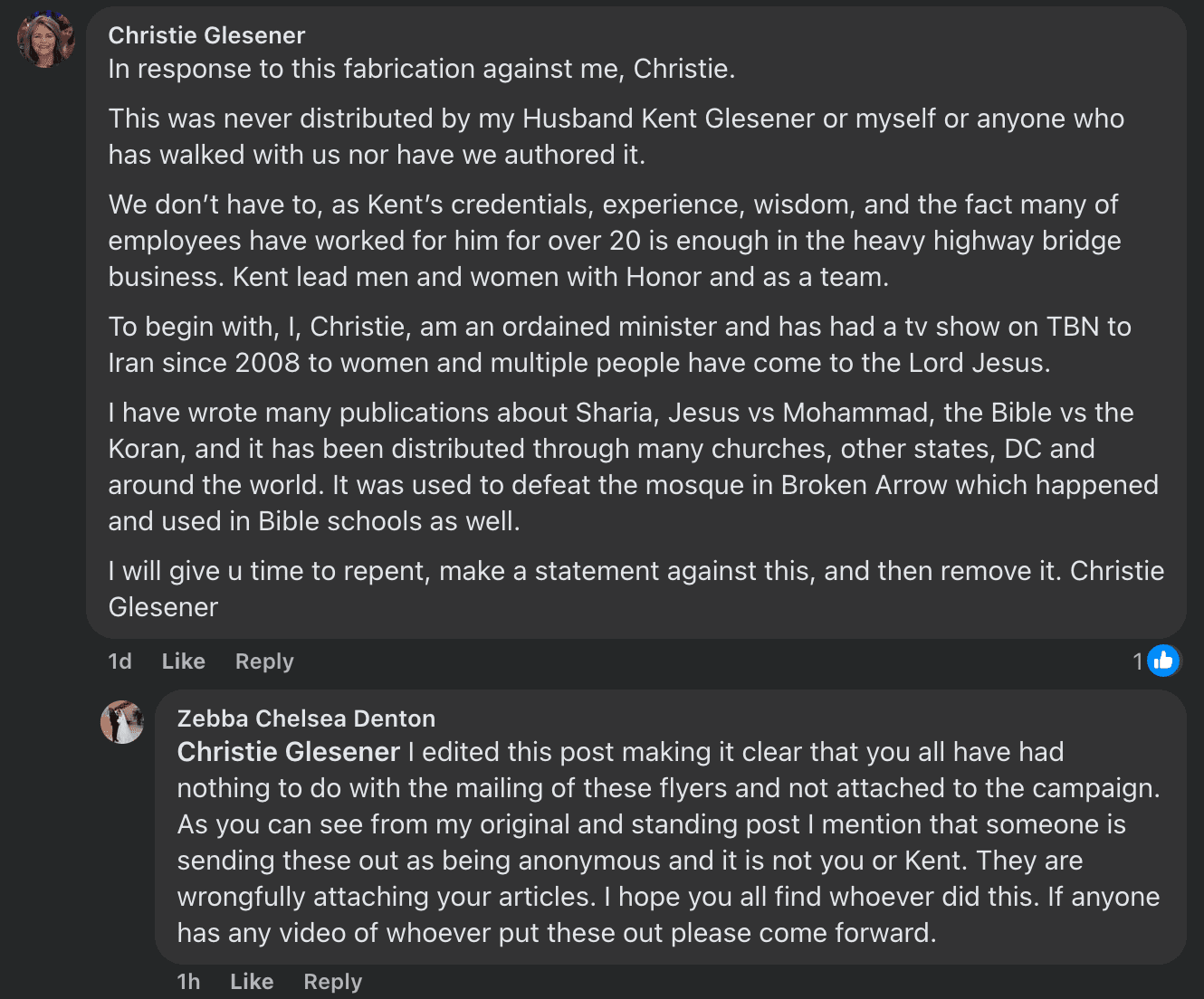Open Zebba Chelsea Denton's profile picture
This screenshot has height=999, width=1204.
[x=122, y=722]
